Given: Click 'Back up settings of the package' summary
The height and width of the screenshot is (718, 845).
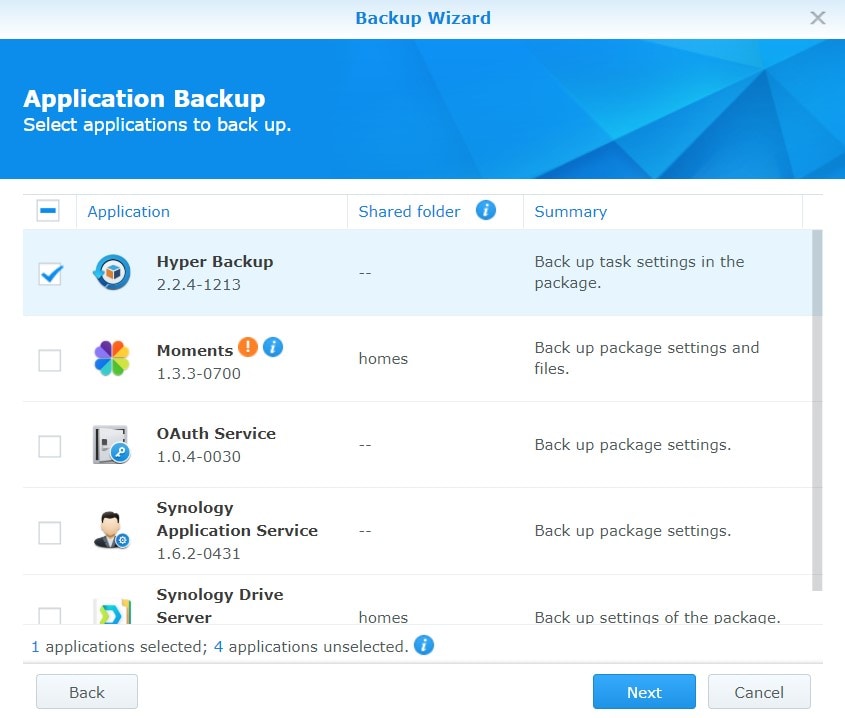Looking at the screenshot, I should pyautogui.click(x=657, y=617).
